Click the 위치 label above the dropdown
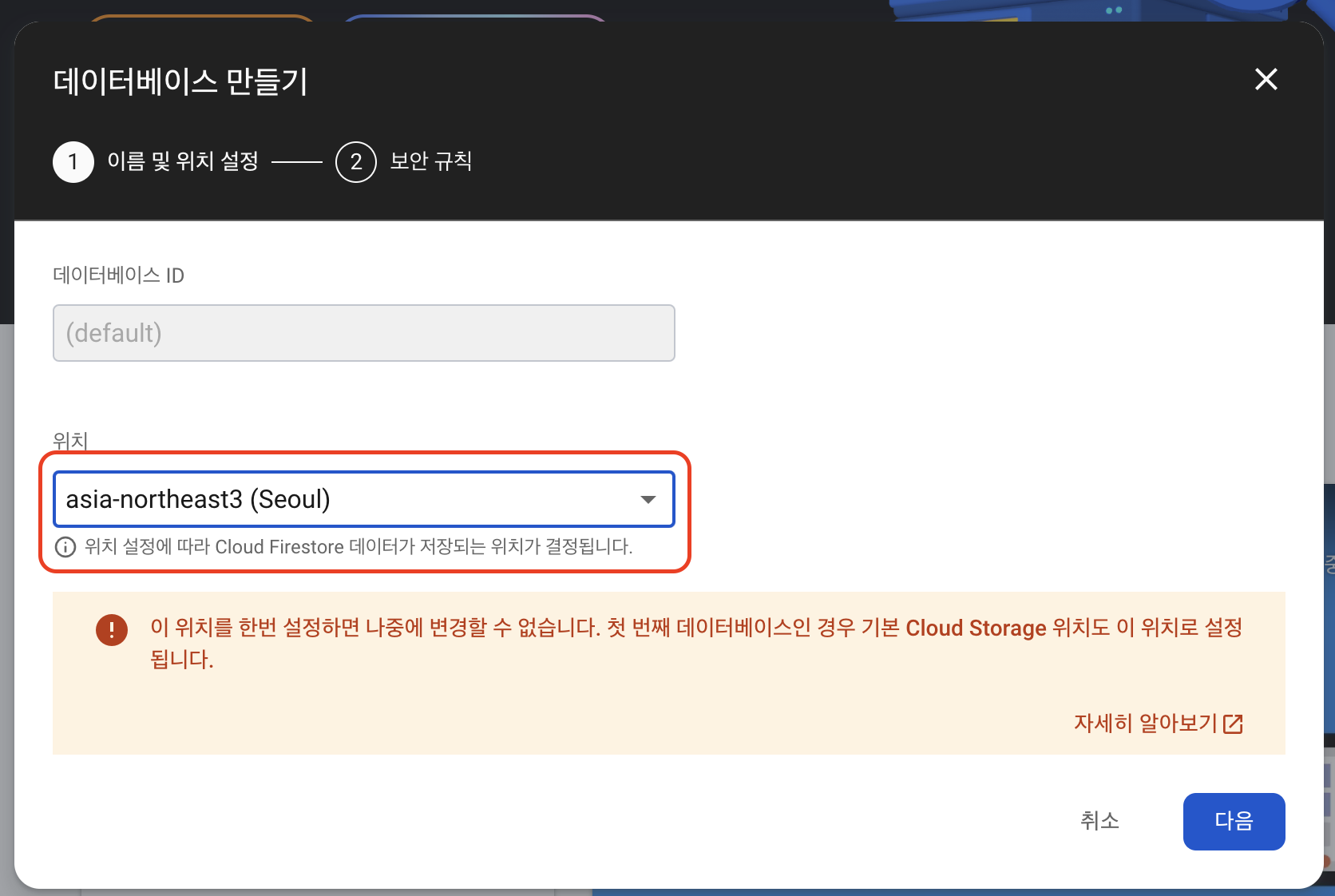Screen dimensions: 1335x896 70,440
